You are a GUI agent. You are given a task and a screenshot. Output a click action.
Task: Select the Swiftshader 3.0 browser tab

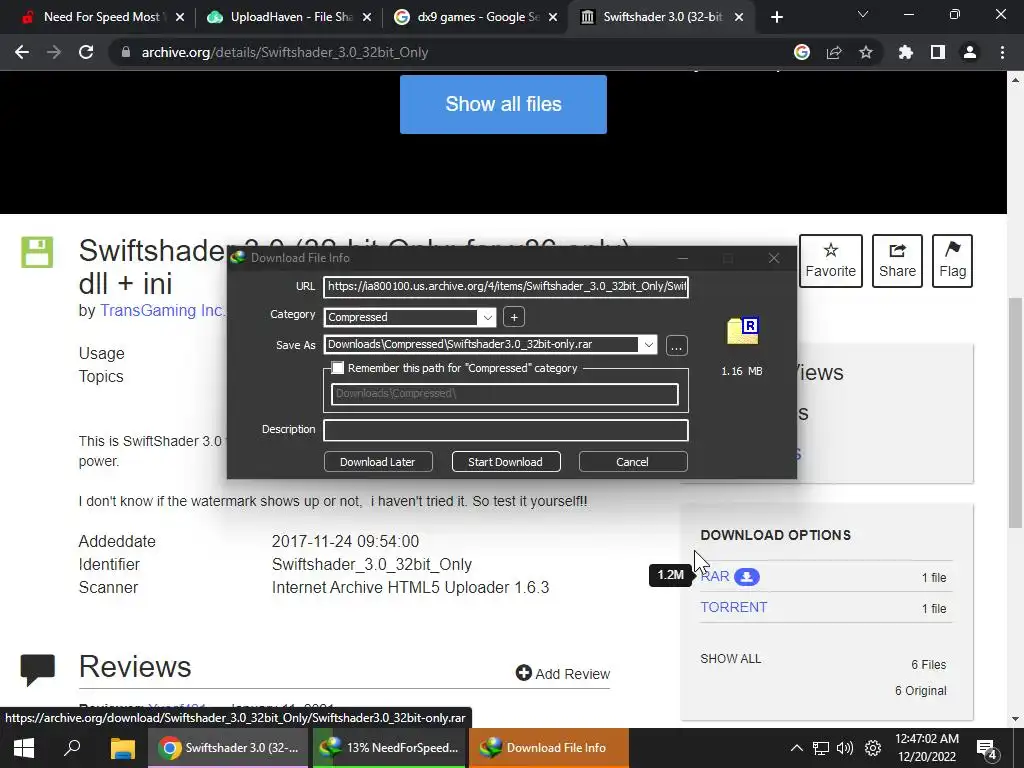pos(660,17)
